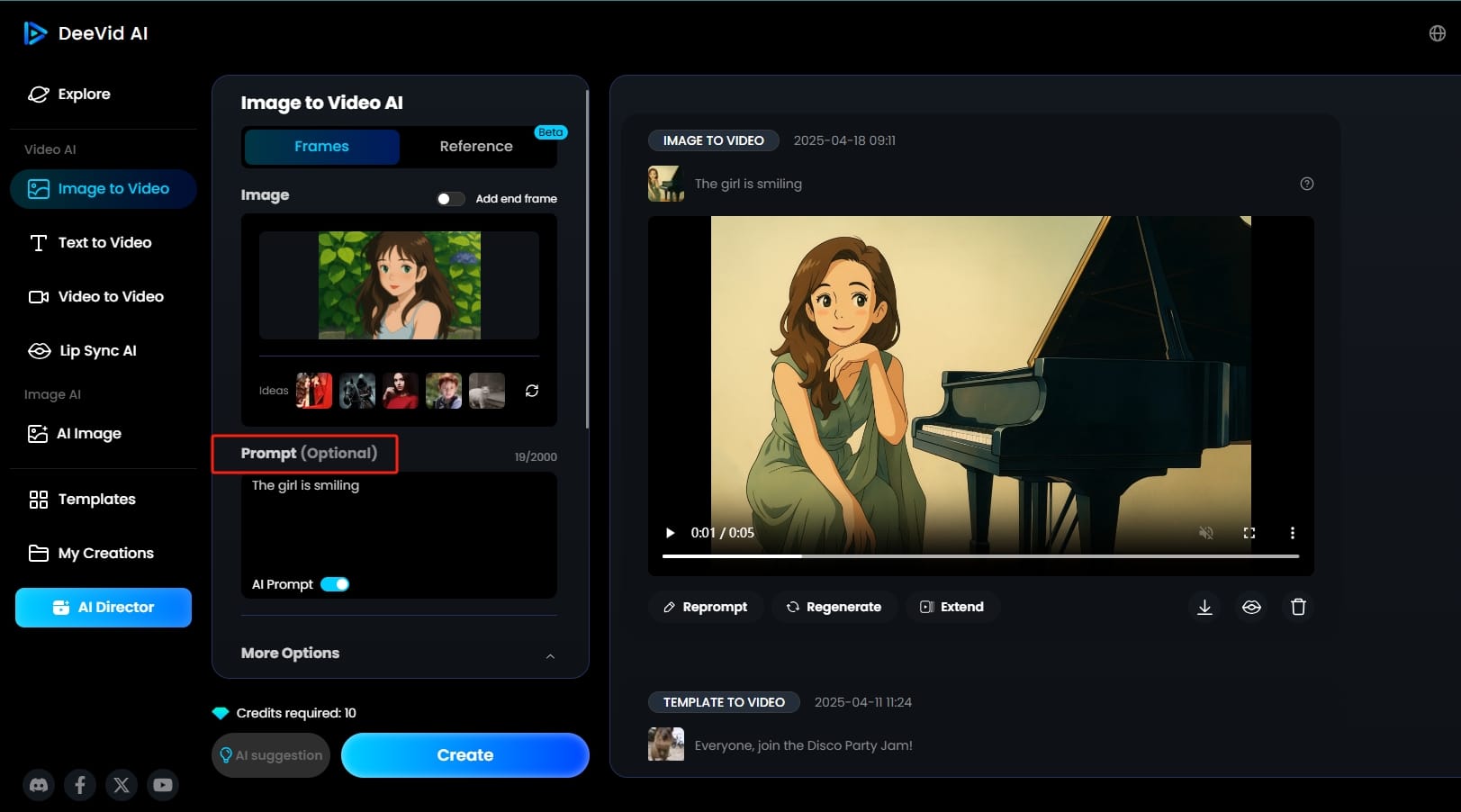Open the video player three-dot menu
Image resolution: width=1461 pixels, height=812 pixels.
click(x=1293, y=533)
